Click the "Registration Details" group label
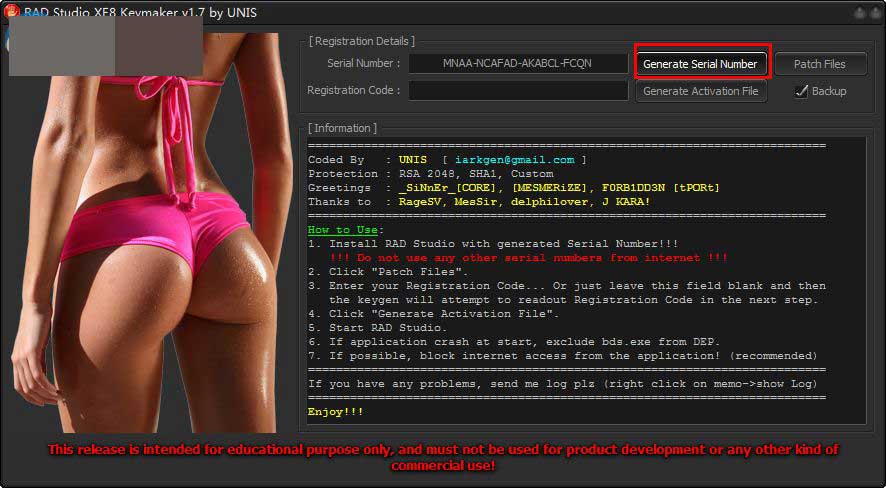This screenshot has height=488, width=886. click(x=361, y=41)
